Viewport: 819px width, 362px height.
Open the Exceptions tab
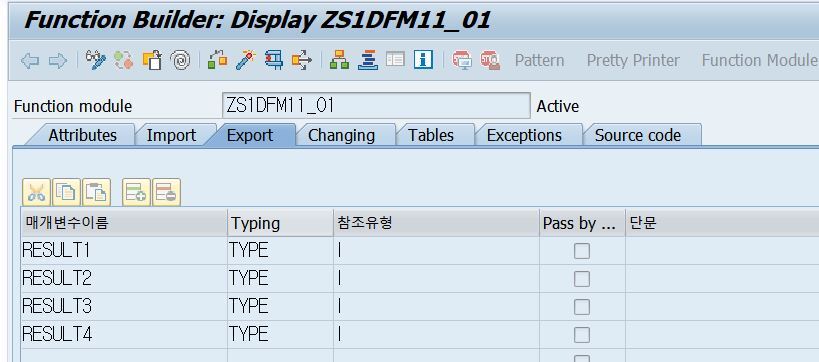pyautogui.click(x=524, y=135)
